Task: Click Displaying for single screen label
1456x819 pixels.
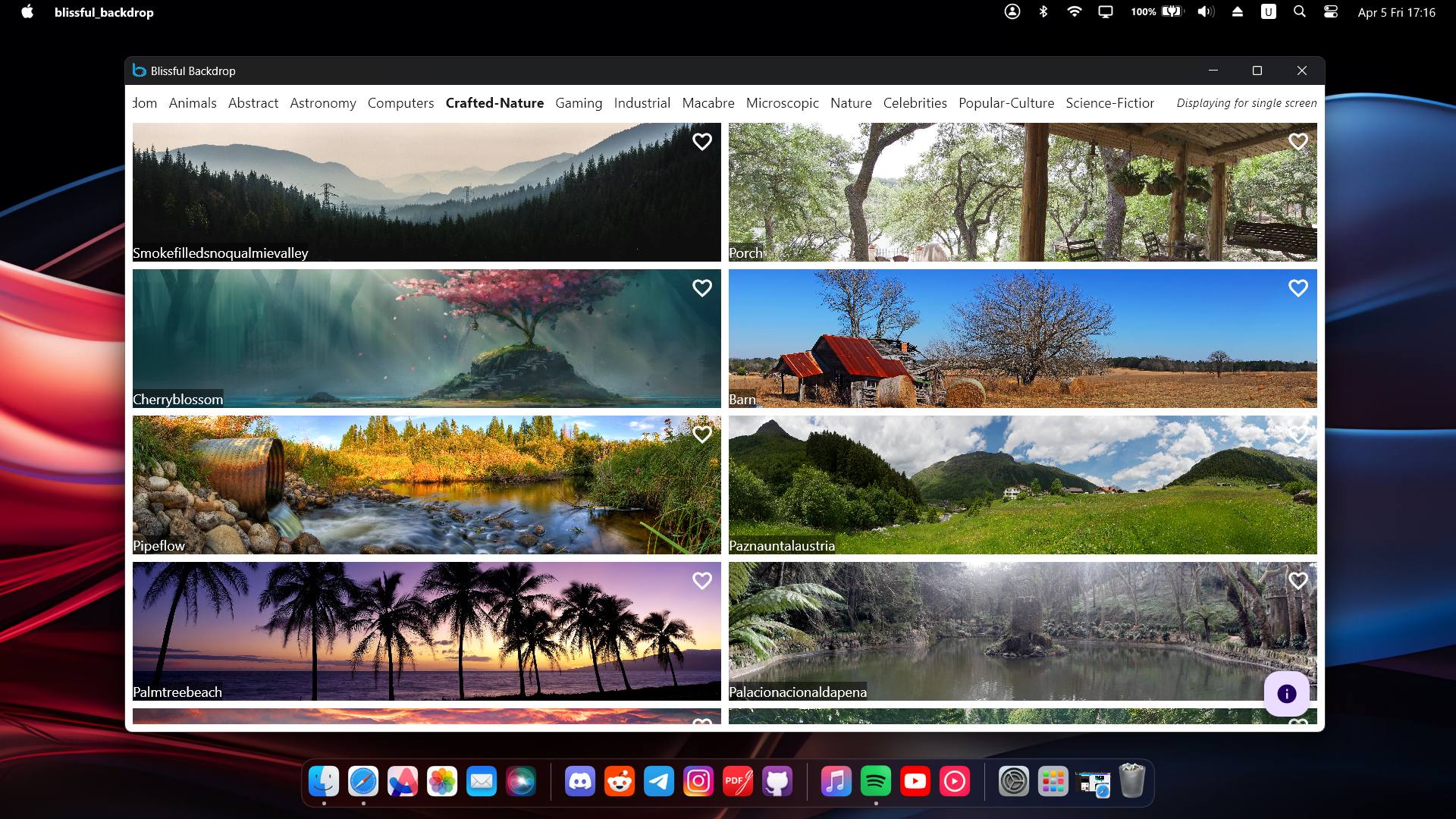Action: tap(1246, 103)
